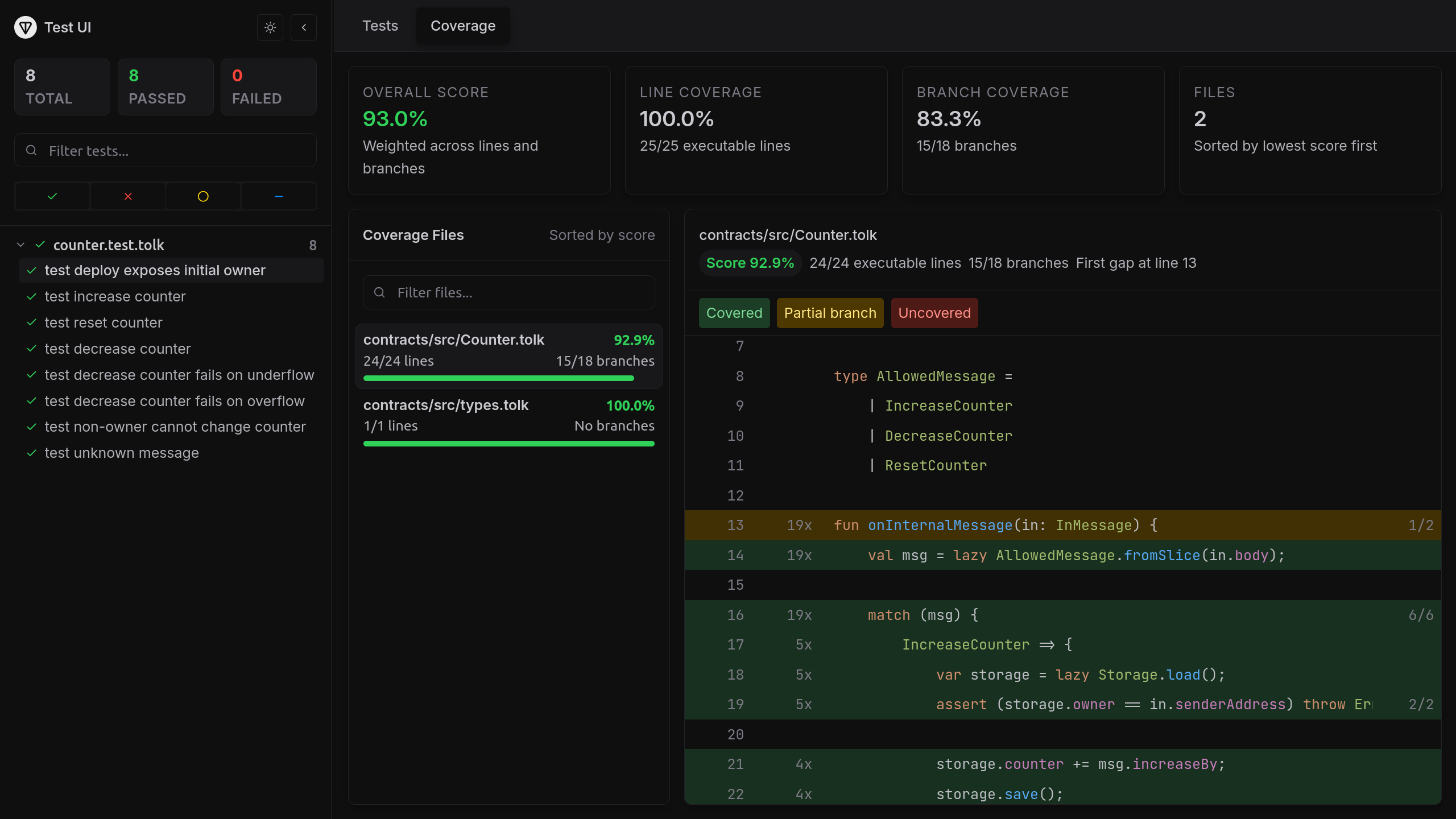Click the Files count card
1456x819 pixels.
1310,130
